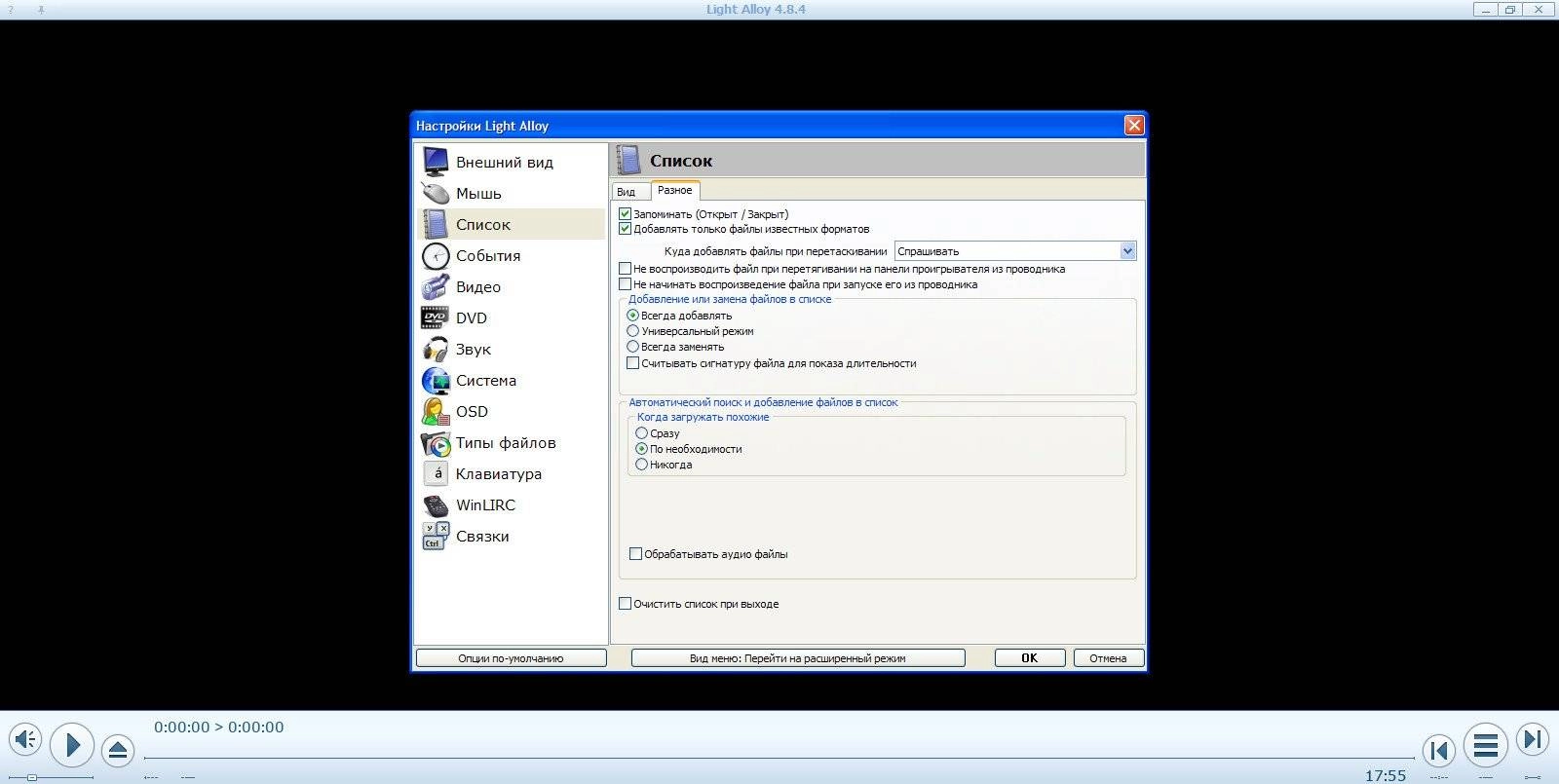Select the Связки Ctrl keys icon

436,536
